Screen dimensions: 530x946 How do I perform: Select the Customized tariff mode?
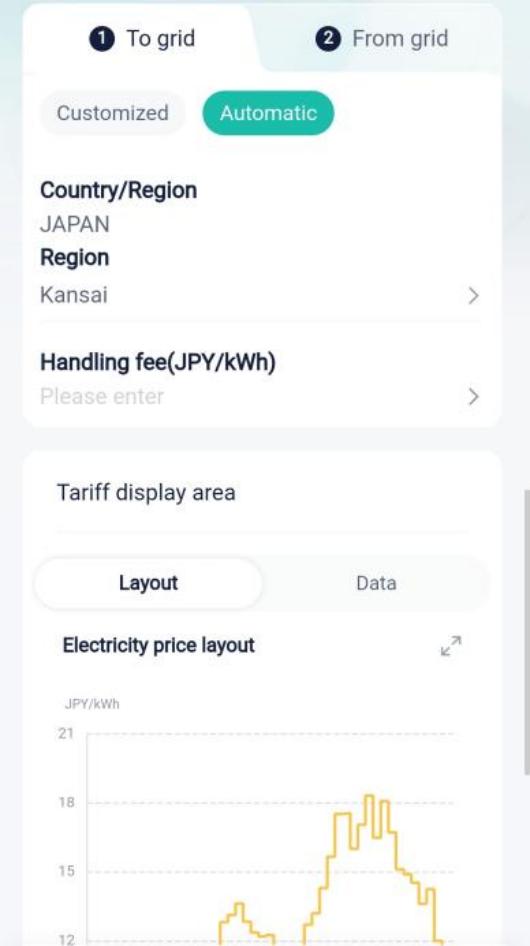[113, 113]
